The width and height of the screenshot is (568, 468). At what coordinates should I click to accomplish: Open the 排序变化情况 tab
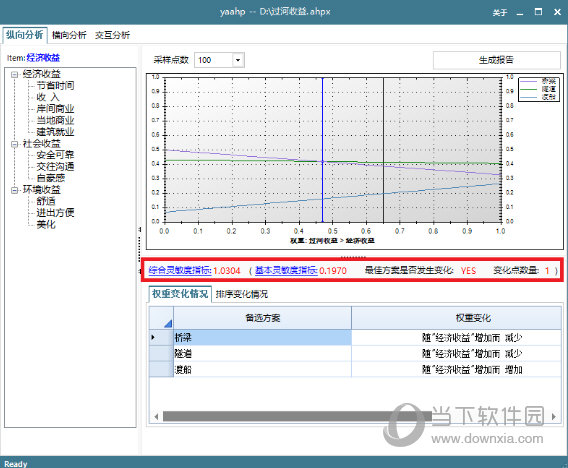point(242,294)
